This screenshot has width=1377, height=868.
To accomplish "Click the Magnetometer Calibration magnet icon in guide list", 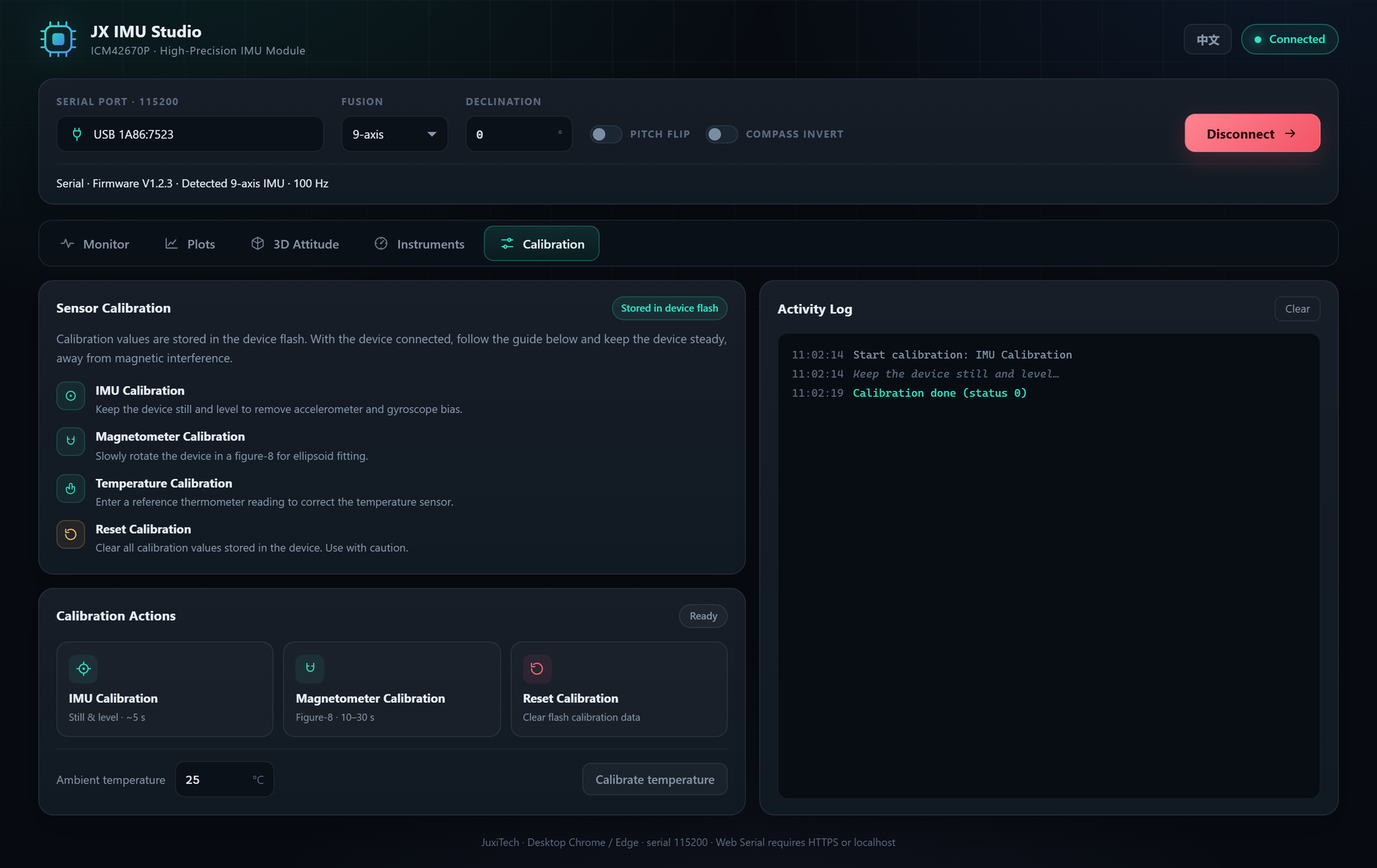I will [x=70, y=441].
